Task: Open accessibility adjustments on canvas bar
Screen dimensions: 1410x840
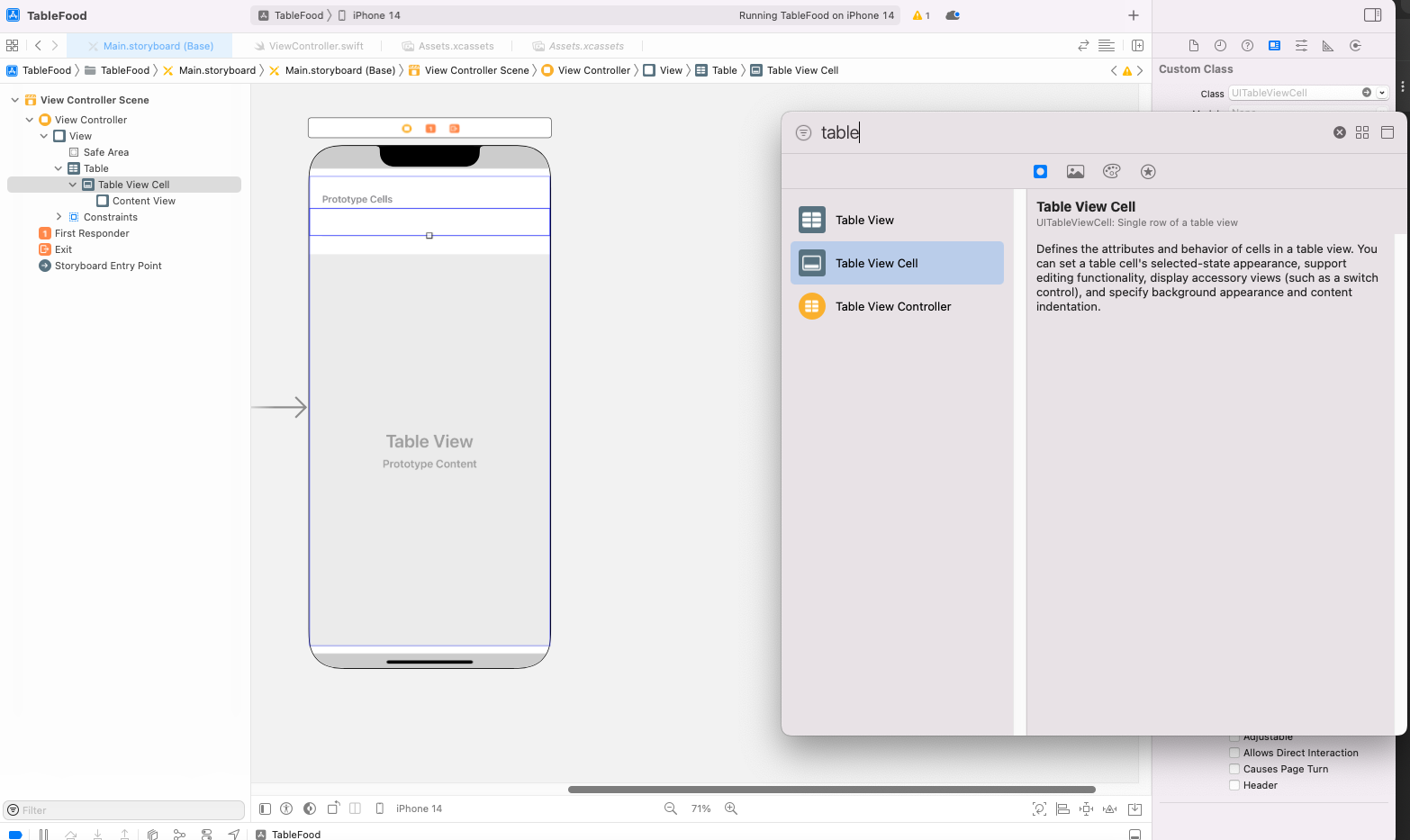Action: click(286, 808)
